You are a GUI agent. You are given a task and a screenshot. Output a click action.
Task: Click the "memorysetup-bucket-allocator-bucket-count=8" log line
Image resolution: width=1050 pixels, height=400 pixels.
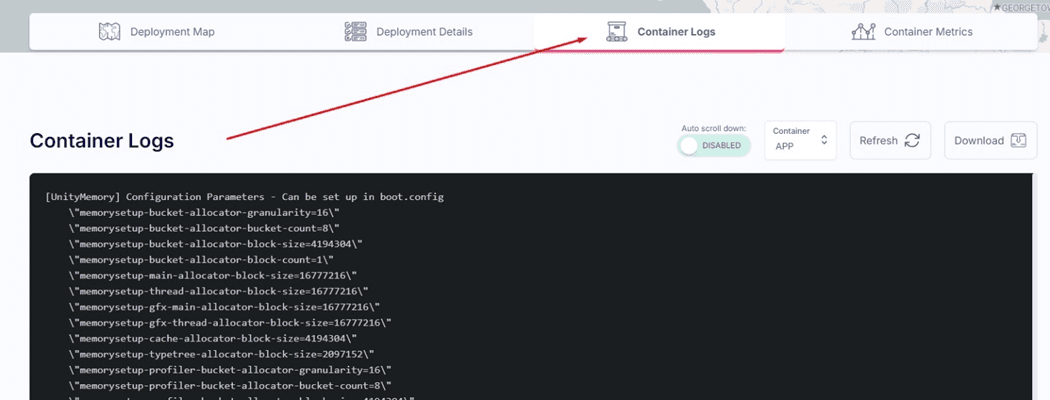tap(203, 228)
